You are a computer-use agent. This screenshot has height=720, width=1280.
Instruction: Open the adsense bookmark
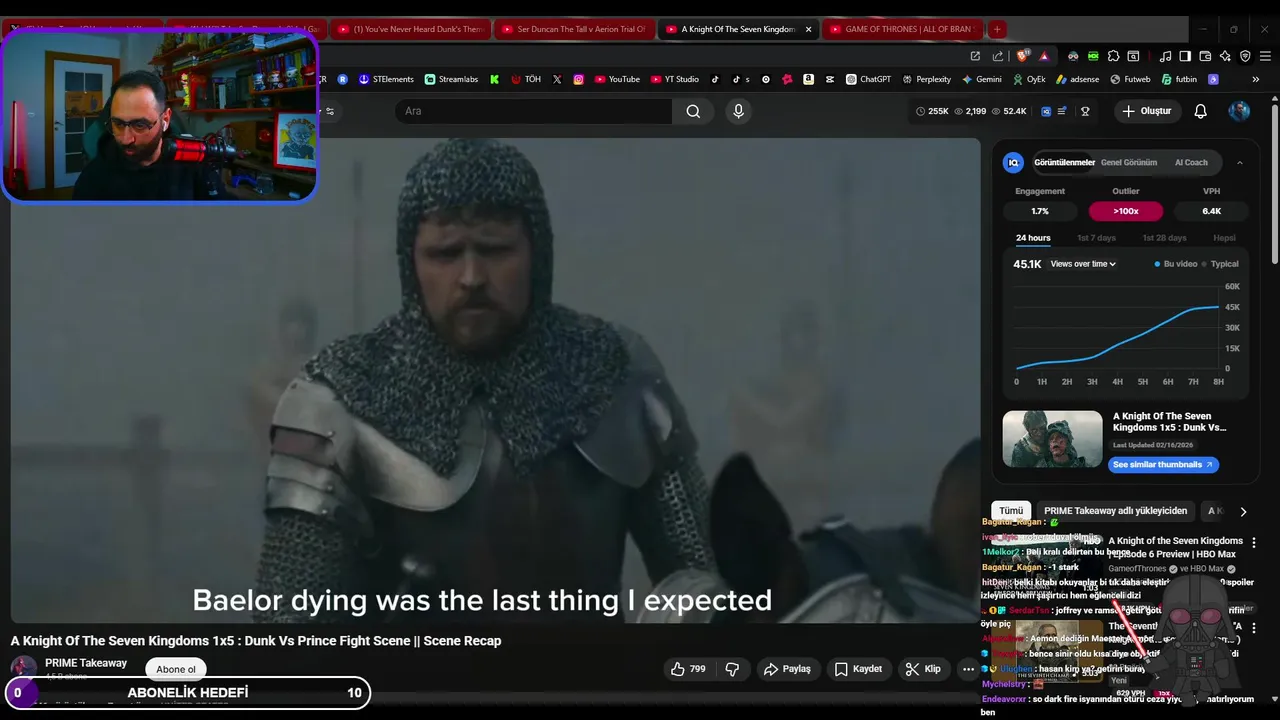pyautogui.click(x=1077, y=79)
